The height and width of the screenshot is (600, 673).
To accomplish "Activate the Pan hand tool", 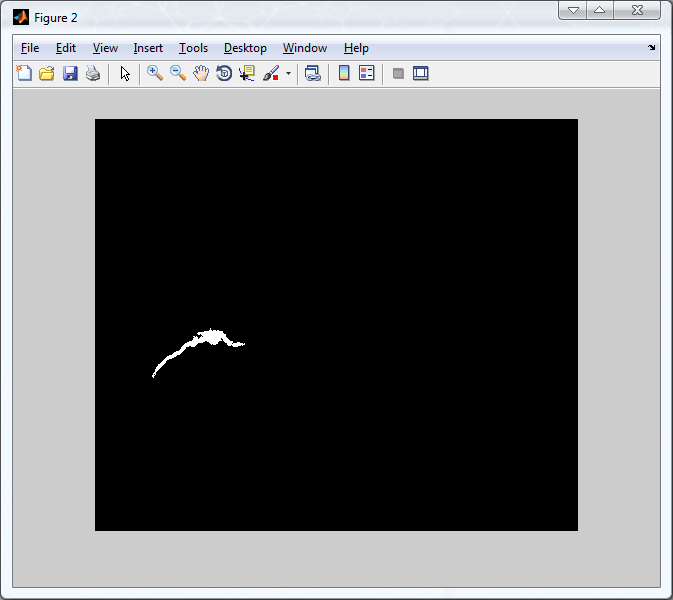I will point(201,73).
